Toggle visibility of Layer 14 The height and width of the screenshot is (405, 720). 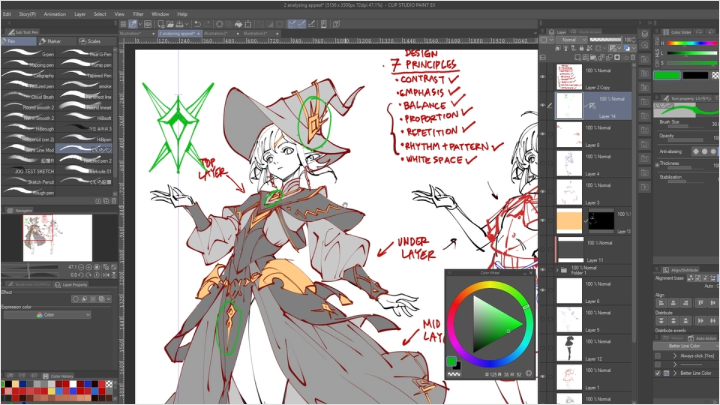tap(543, 105)
